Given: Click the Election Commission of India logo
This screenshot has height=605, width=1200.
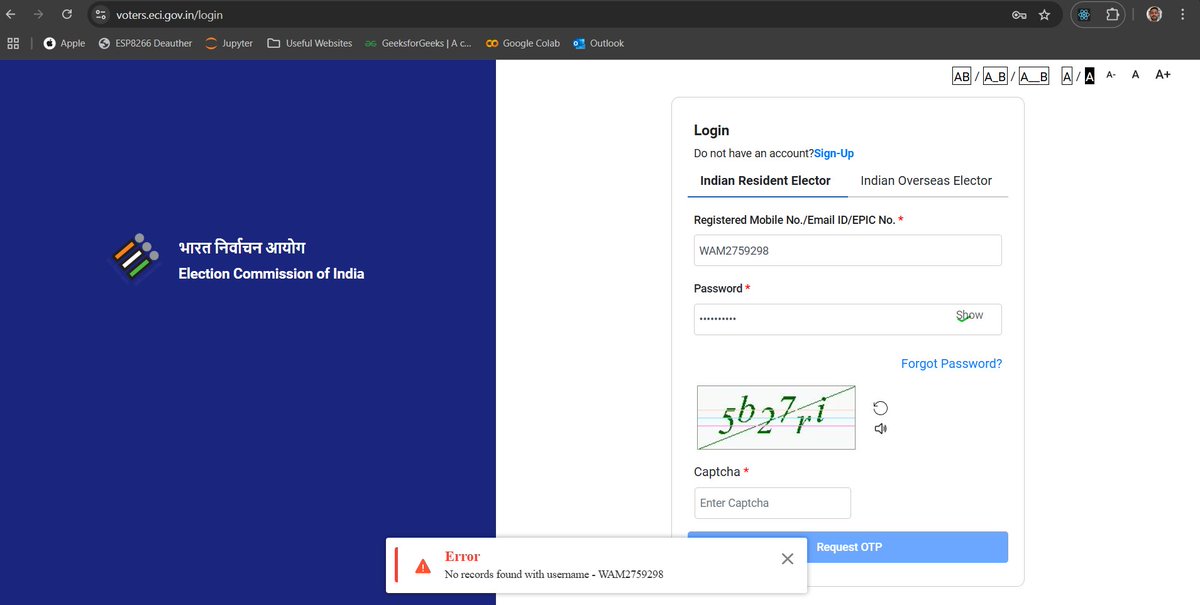Looking at the screenshot, I should click(133, 259).
